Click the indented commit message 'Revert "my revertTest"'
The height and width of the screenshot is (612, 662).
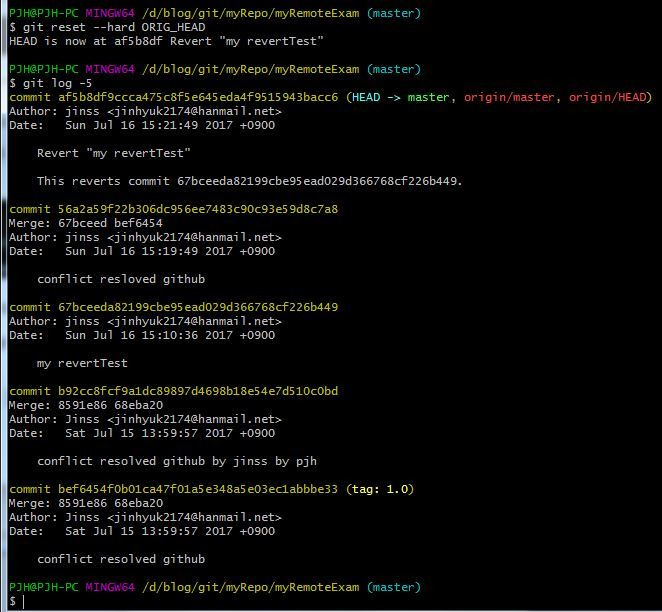click(x=114, y=153)
